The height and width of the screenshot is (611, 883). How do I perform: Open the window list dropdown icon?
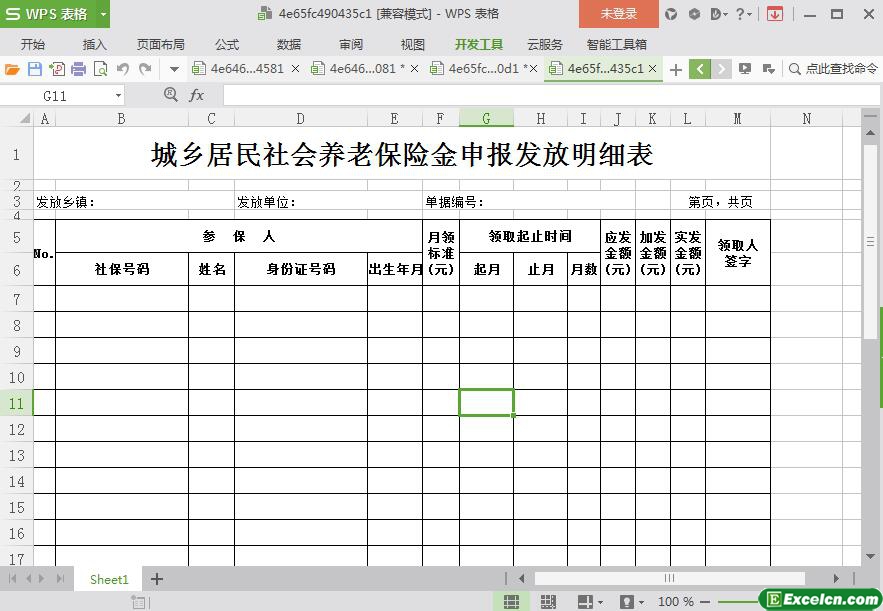(x=769, y=69)
